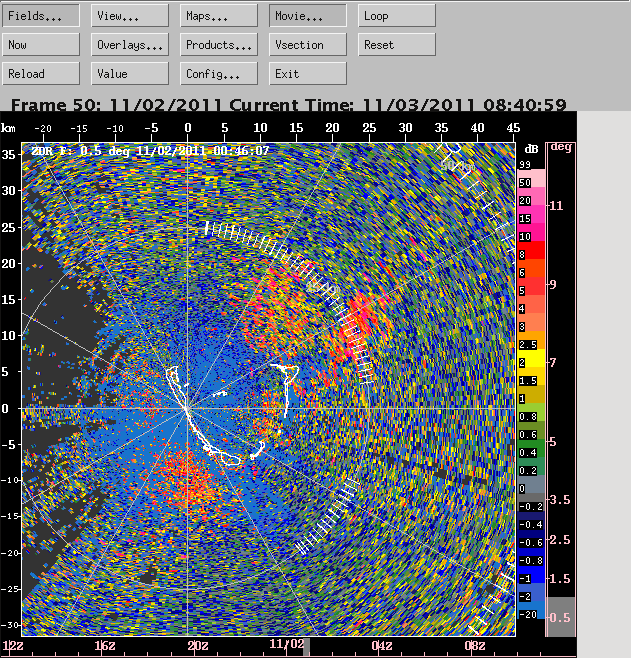The image size is (631, 658).
Task: Click the Reset button
Action: [396, 44]
